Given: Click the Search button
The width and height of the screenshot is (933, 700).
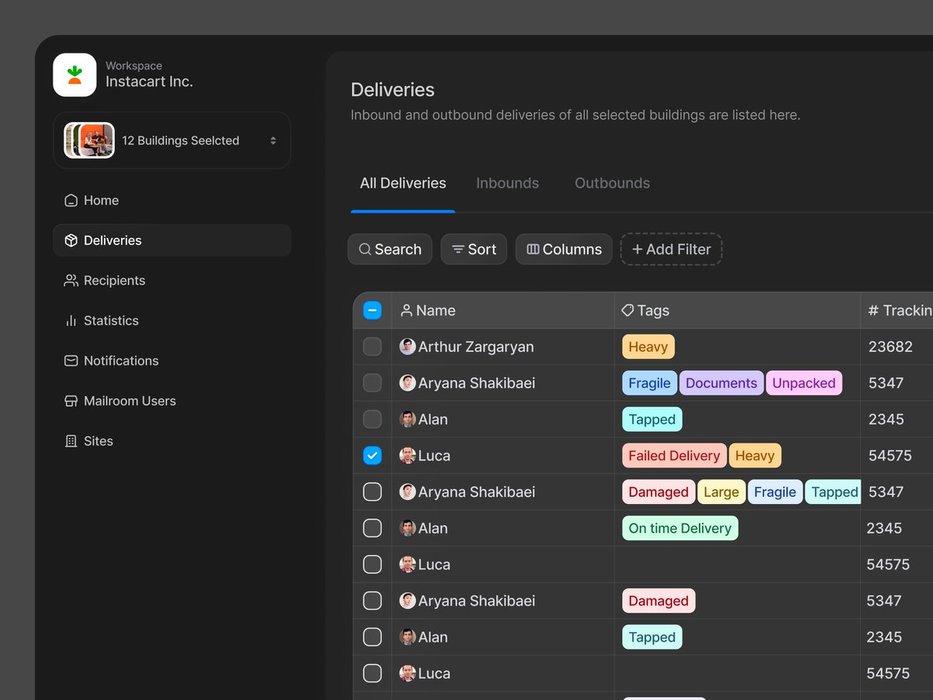Looking at the screenshot, I should [x=390, y=249].
